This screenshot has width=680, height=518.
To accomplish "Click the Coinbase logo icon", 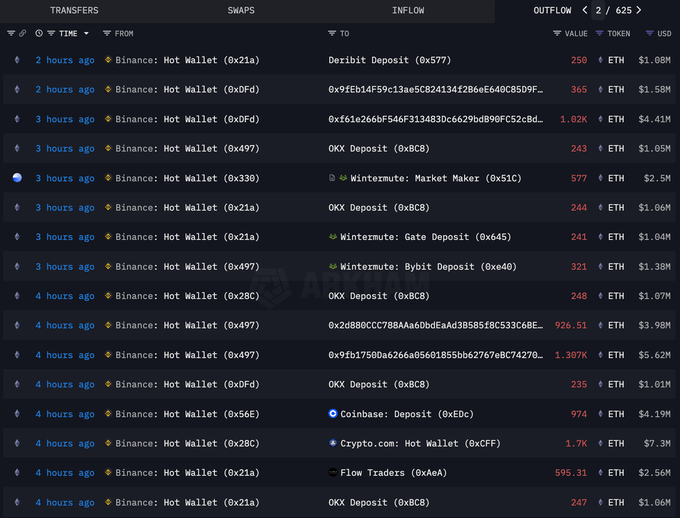I will [x=333, y=413].
